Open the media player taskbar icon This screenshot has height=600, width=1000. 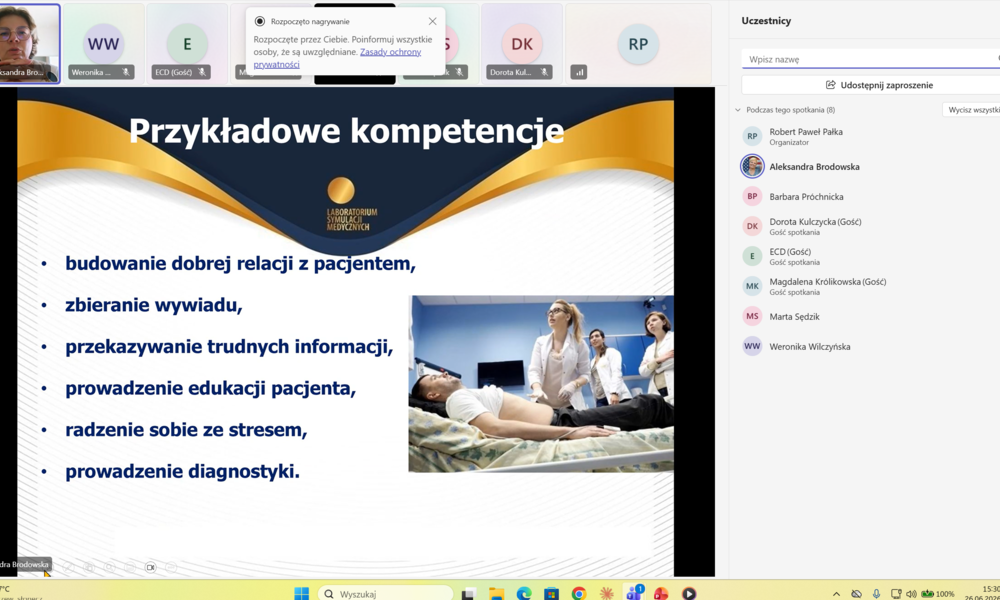pyautogui.click(x=688, y=594)
